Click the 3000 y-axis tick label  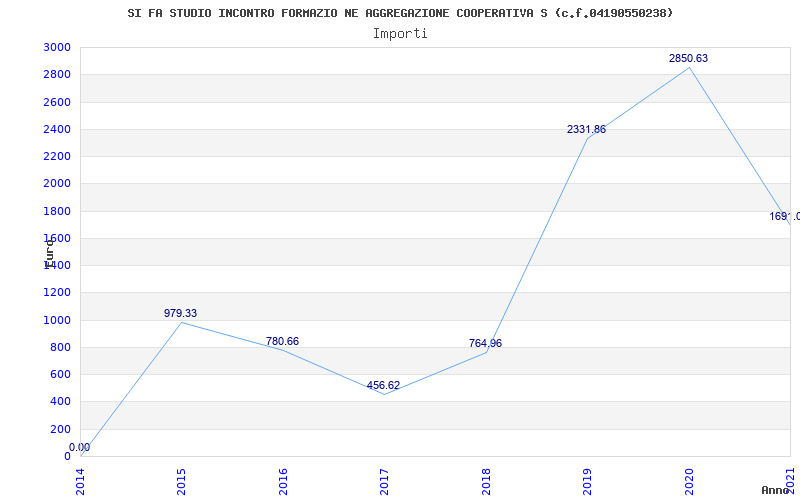tap(58, 47)
